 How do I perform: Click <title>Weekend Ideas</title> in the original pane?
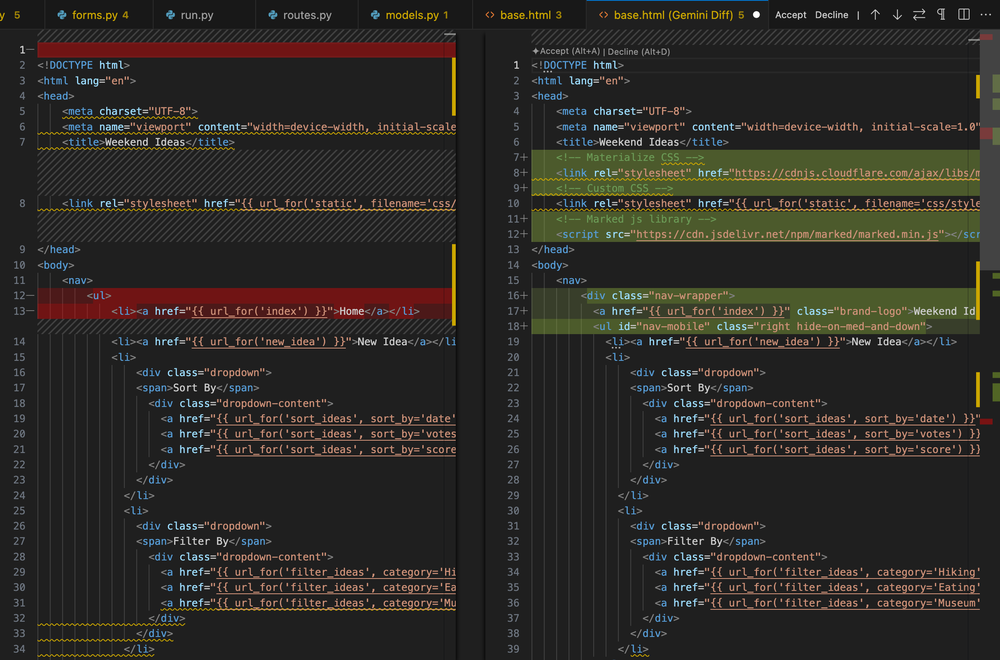pyautogui.click(x=148, y=142)
